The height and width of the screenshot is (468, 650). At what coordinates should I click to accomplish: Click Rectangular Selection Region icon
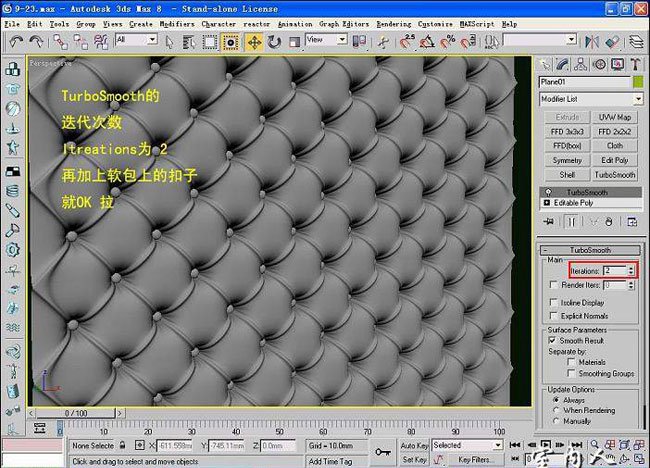(210, 42)
